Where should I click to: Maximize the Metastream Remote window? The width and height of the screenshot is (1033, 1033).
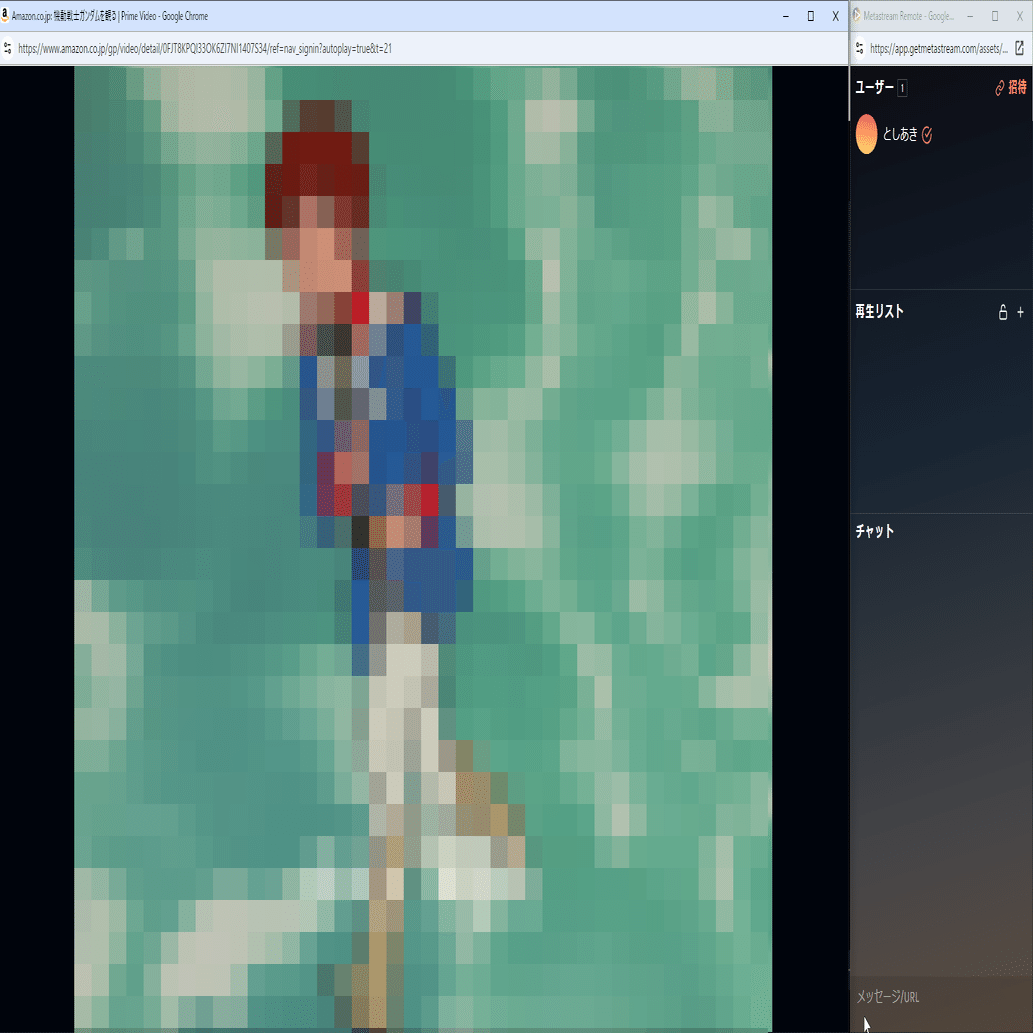coord(995,16)
